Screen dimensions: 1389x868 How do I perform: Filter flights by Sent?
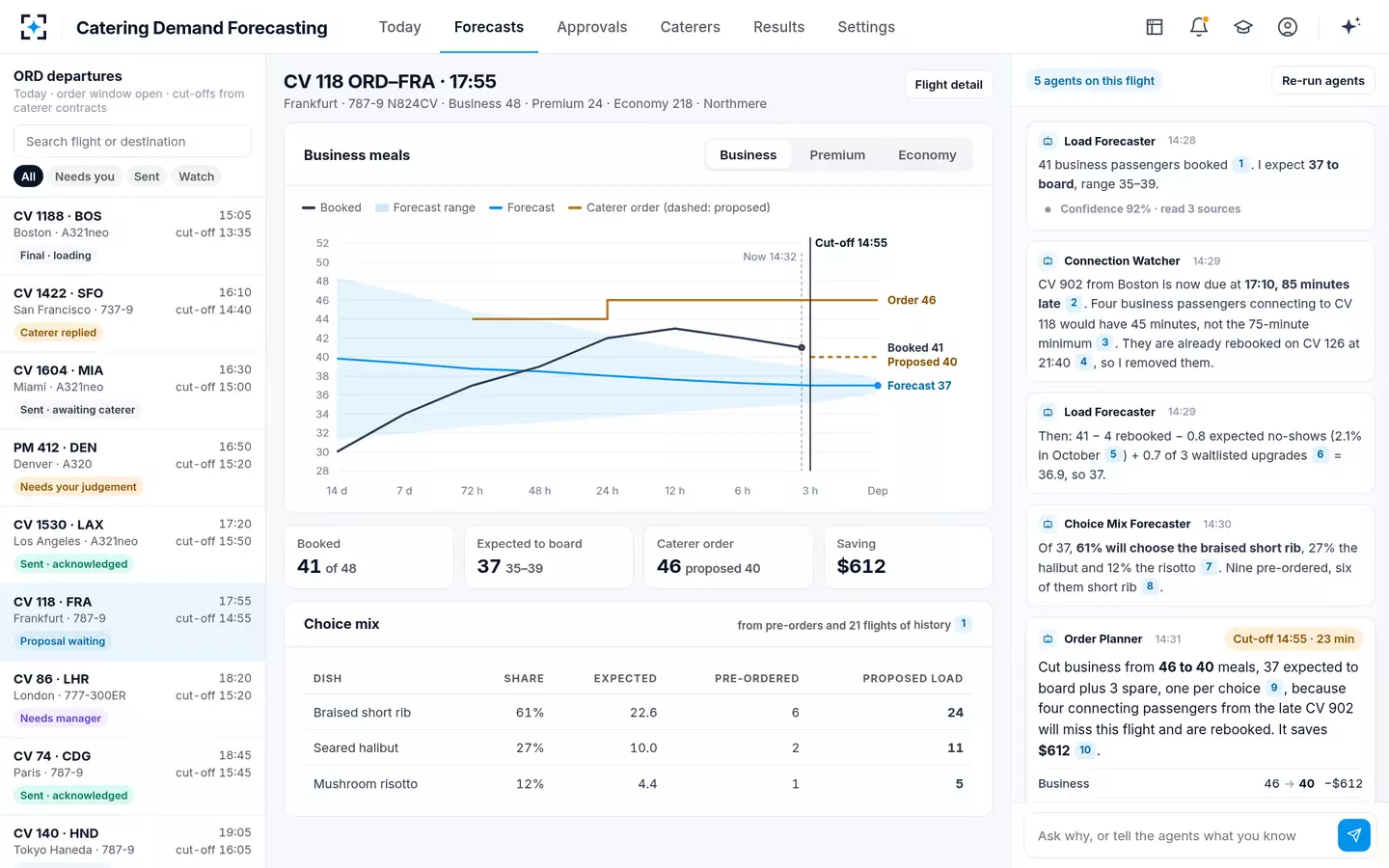click(147, 176)
